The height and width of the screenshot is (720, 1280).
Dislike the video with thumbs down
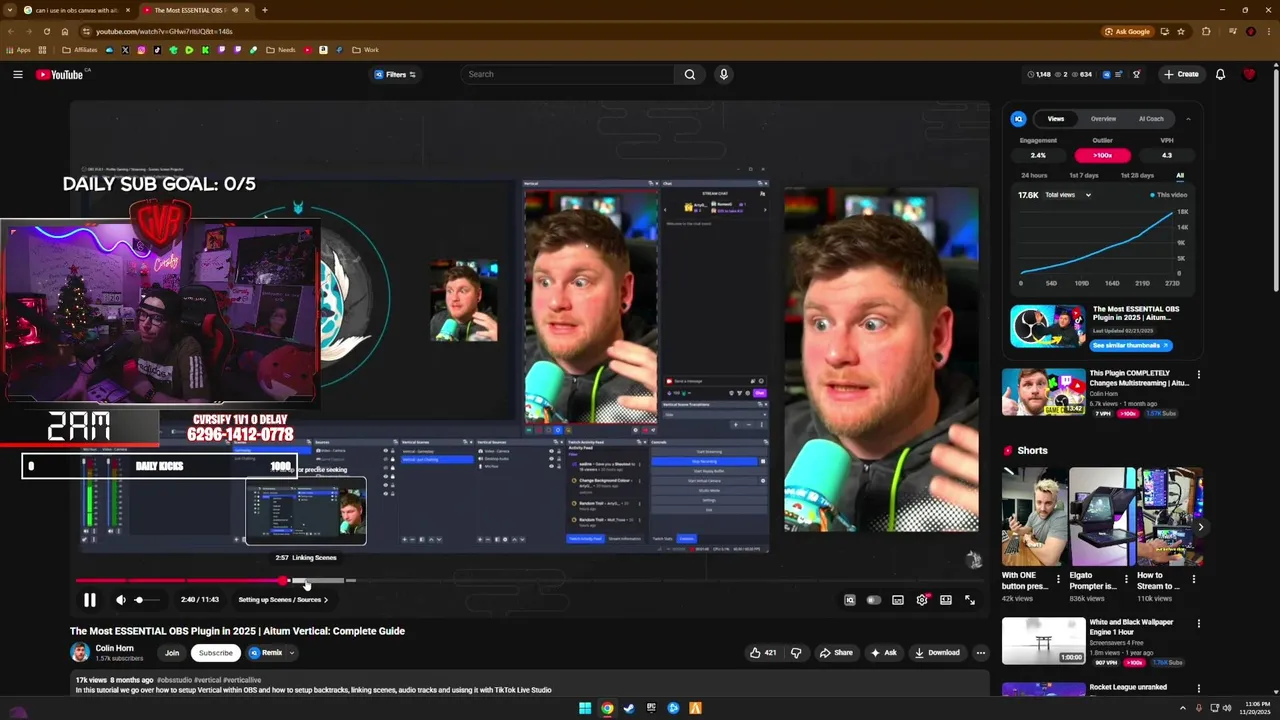(796, 653)
